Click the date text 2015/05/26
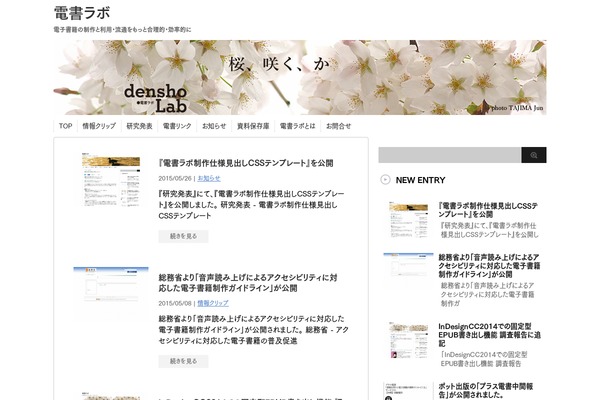This screenshot has width=600, height=400. (175, 178)
